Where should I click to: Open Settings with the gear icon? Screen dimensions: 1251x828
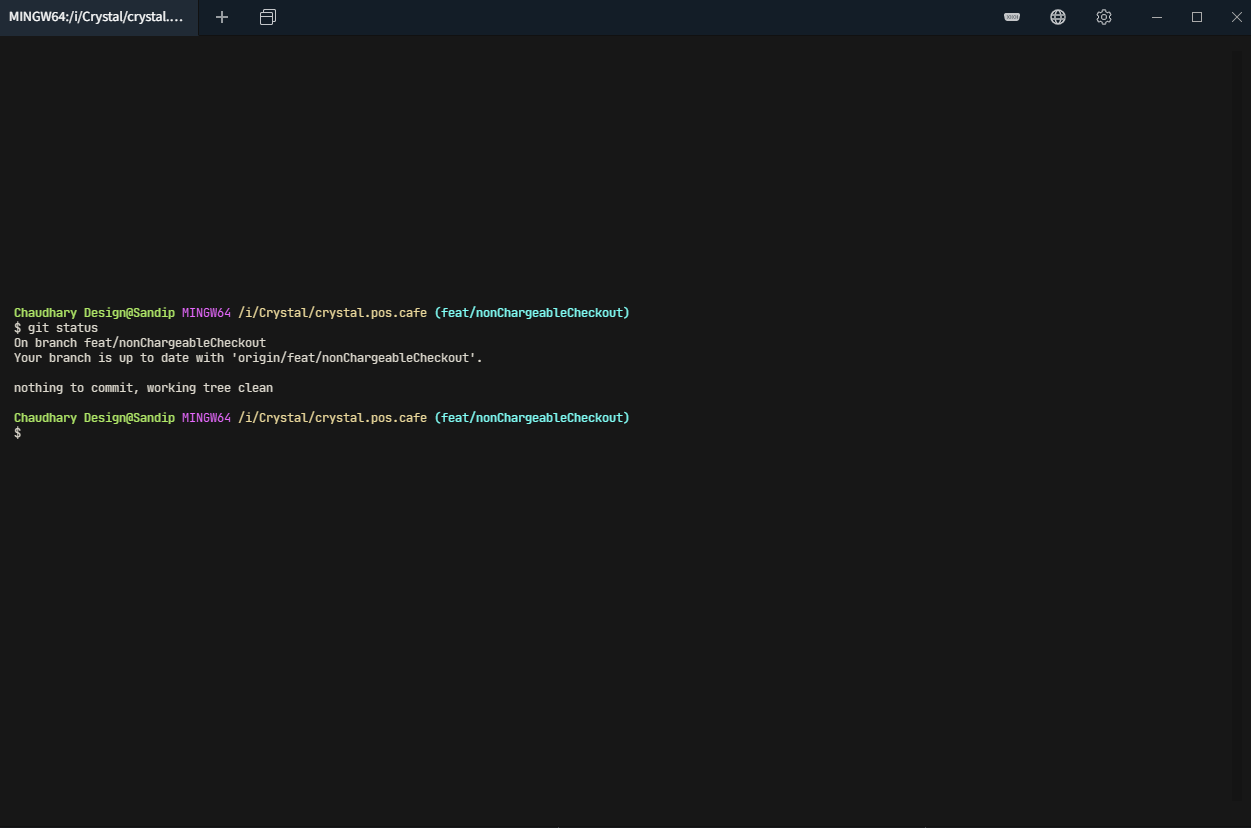[1104, 17]
